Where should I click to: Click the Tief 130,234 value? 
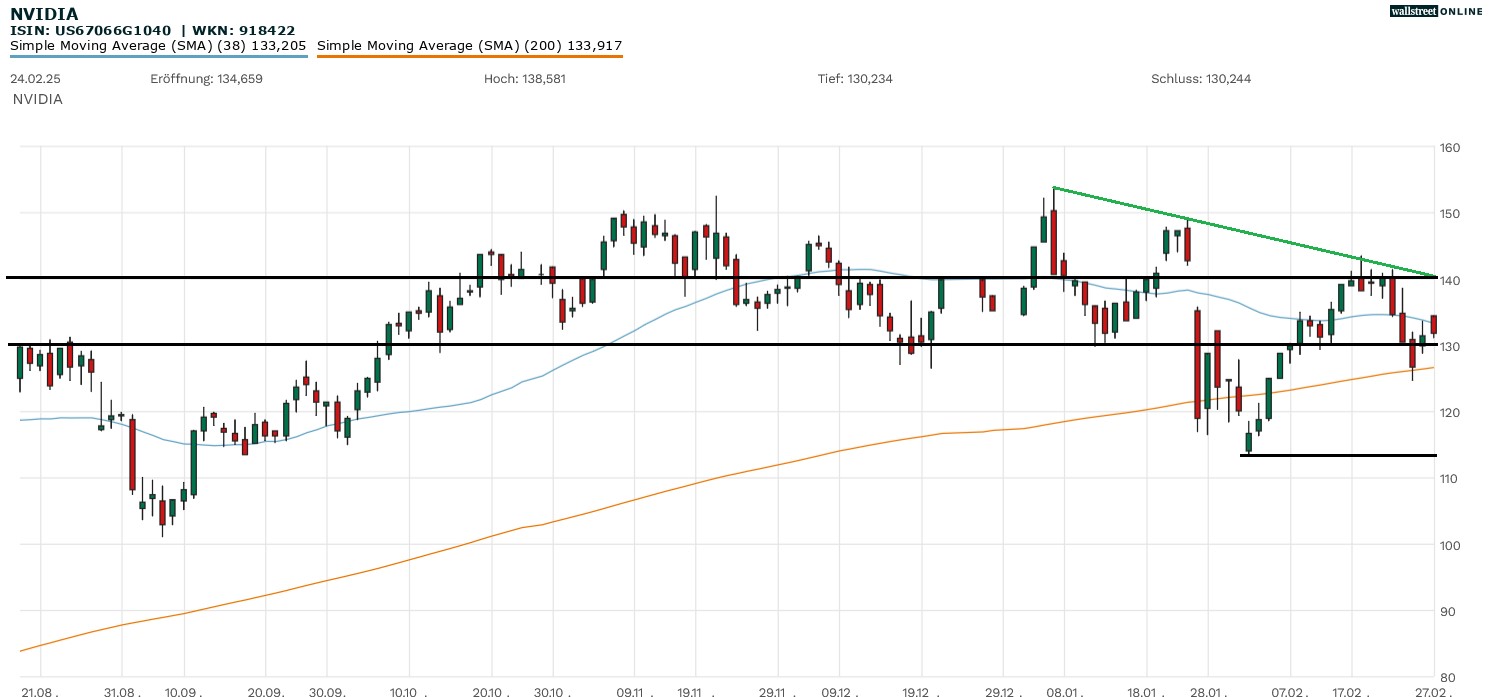855,79
